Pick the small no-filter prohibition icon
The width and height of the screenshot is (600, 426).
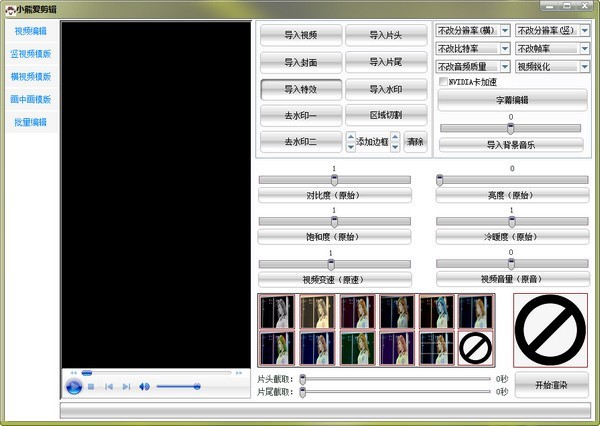[x=476, y=348]
